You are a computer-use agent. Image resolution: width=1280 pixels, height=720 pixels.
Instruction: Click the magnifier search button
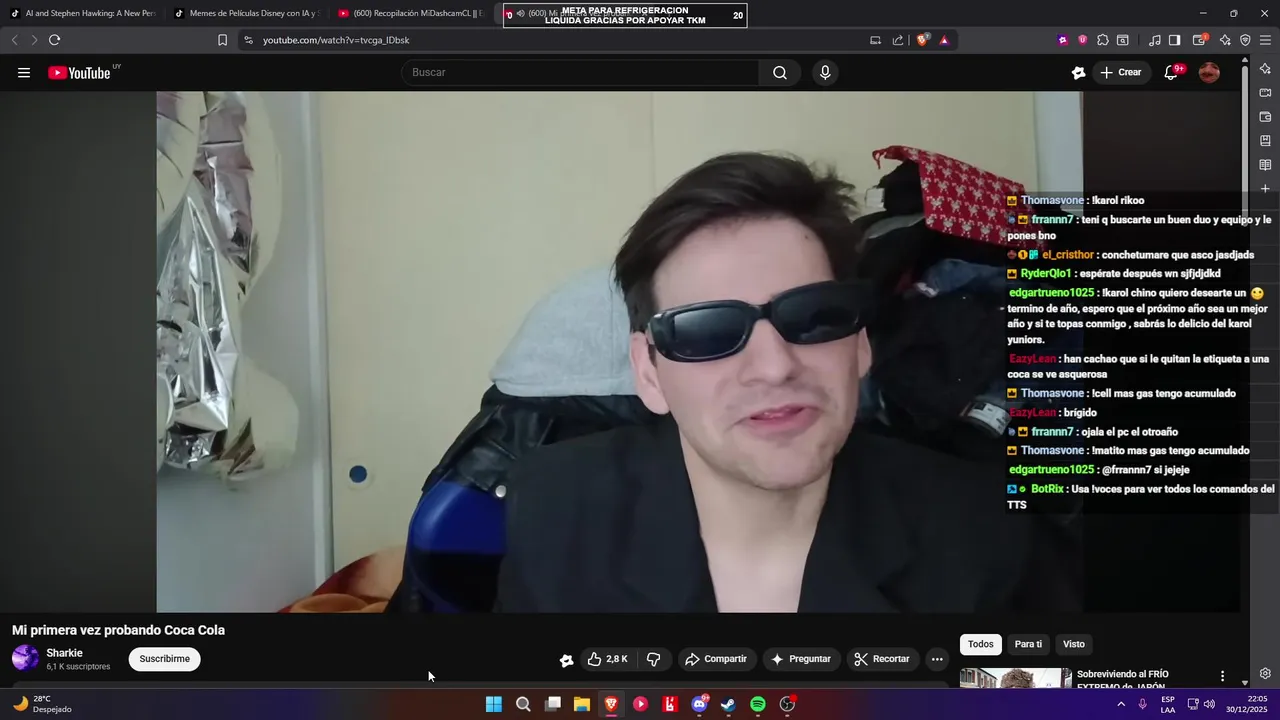pos(780,72)
